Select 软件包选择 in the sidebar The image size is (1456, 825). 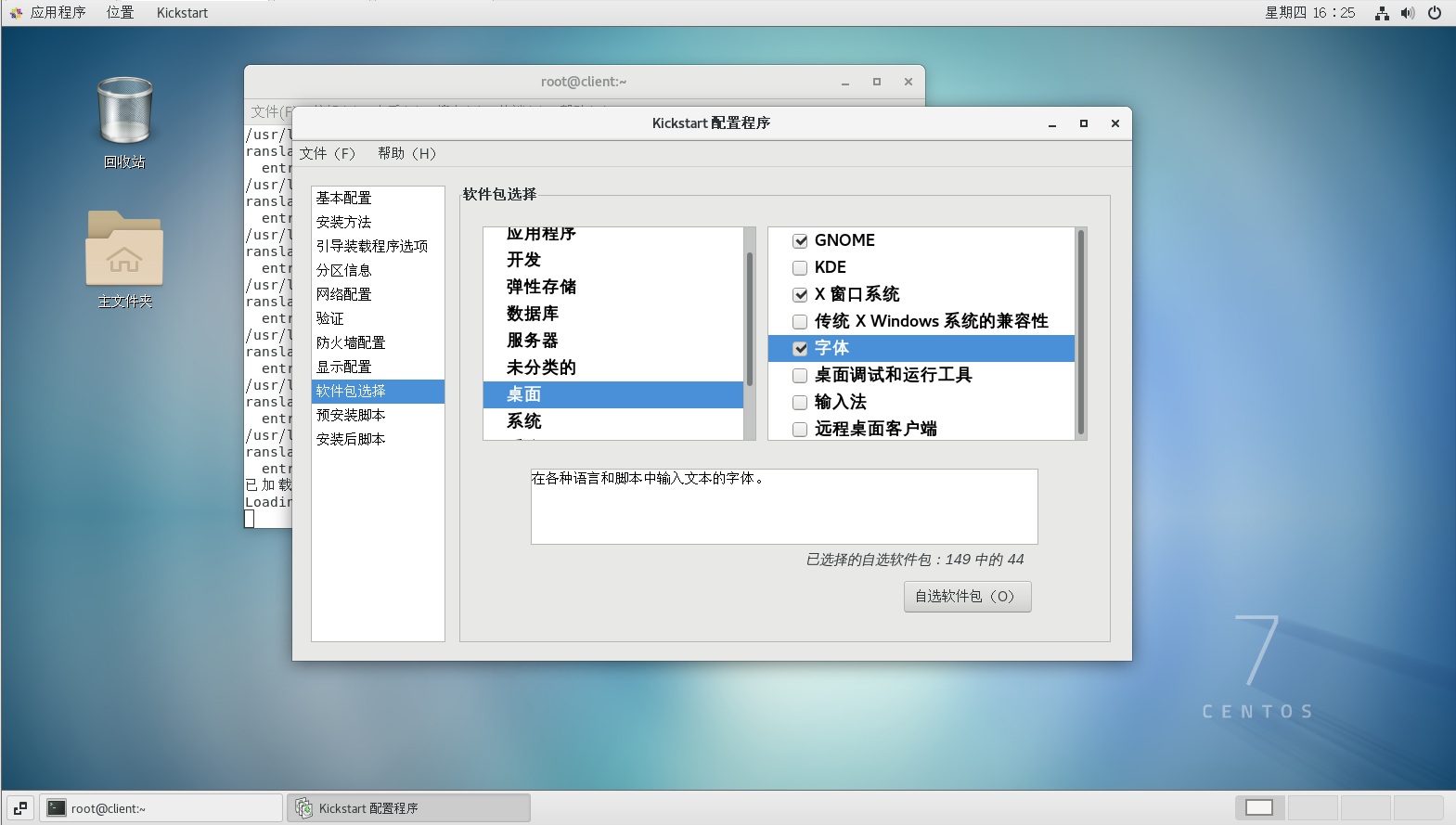tap(378, 392)
